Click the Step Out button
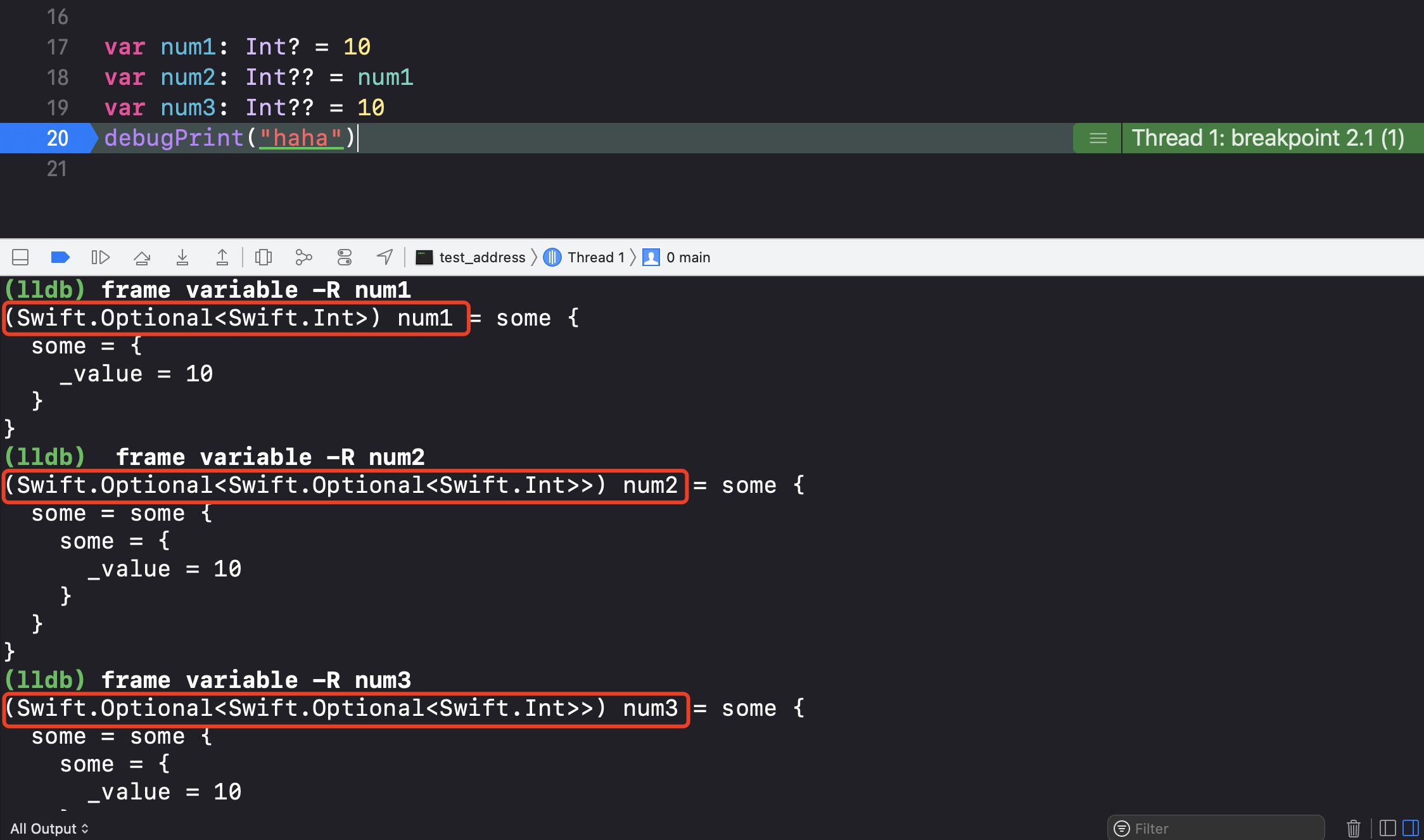1424x840 pixels. tap(222, 257)
